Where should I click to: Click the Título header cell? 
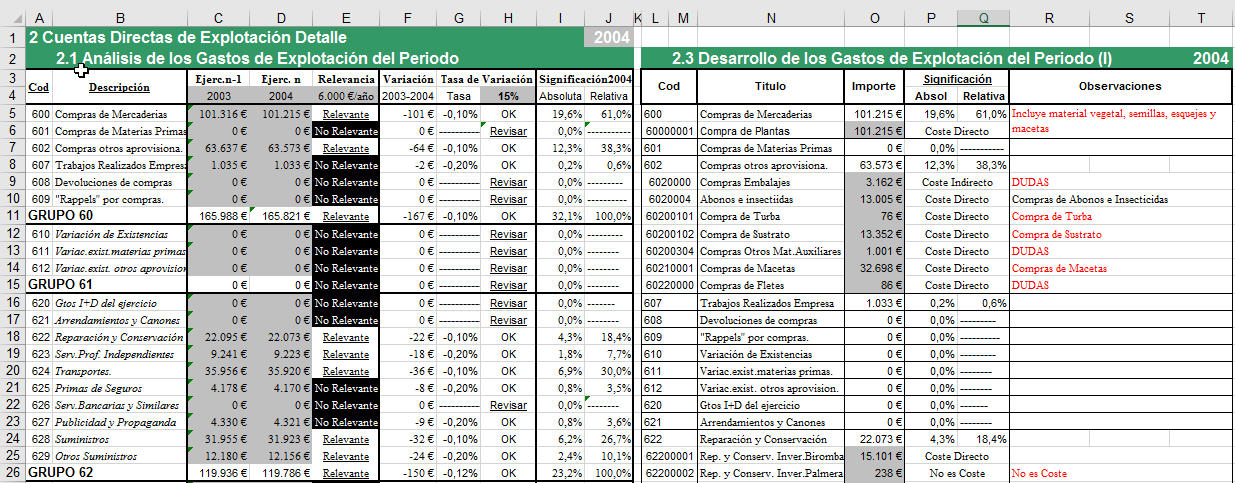[768, 87]
